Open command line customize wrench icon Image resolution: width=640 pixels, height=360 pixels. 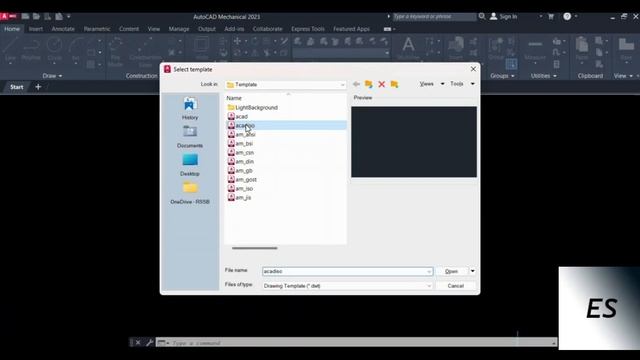[x=149, y=342]
